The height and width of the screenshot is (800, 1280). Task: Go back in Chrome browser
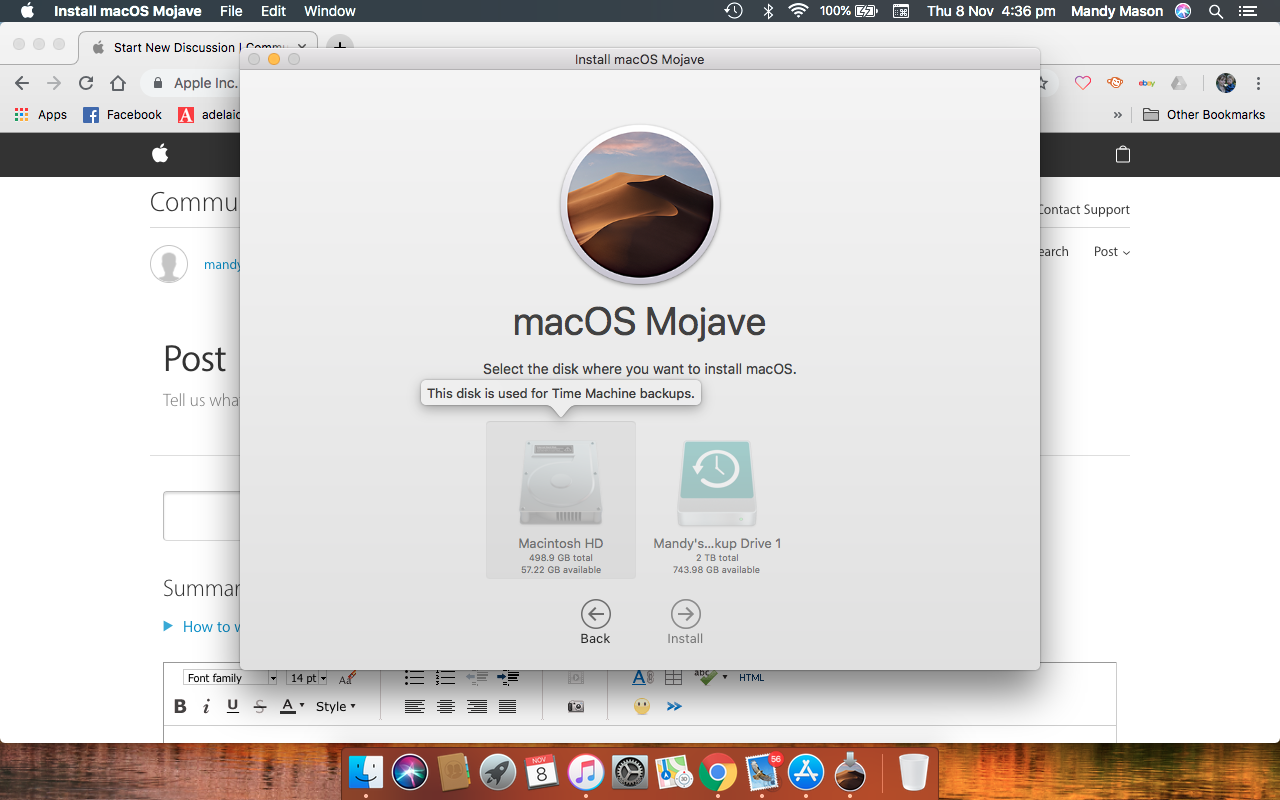(22, 83)
